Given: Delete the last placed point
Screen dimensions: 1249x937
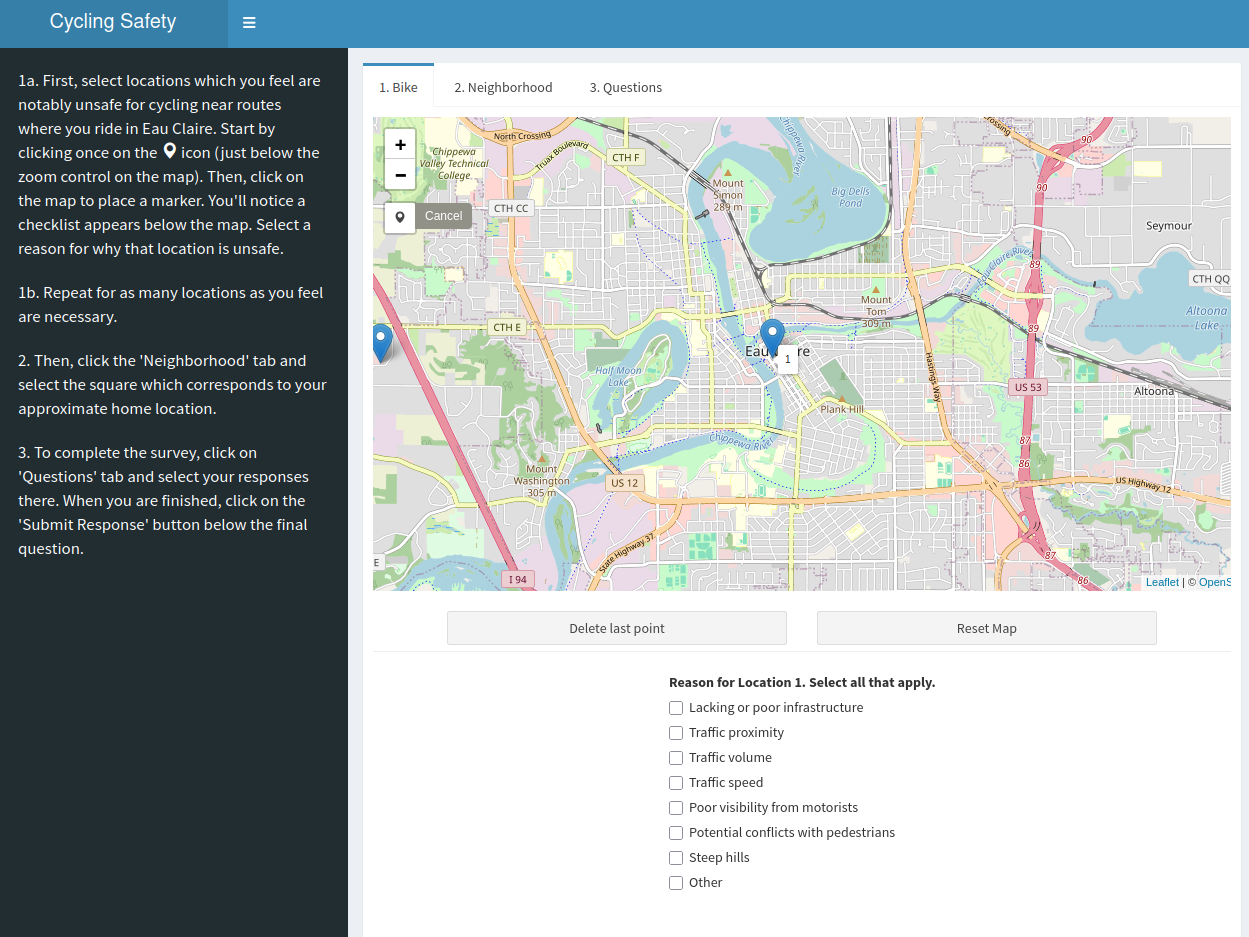Looking at the screenshot, I should (x=617, y=628).
